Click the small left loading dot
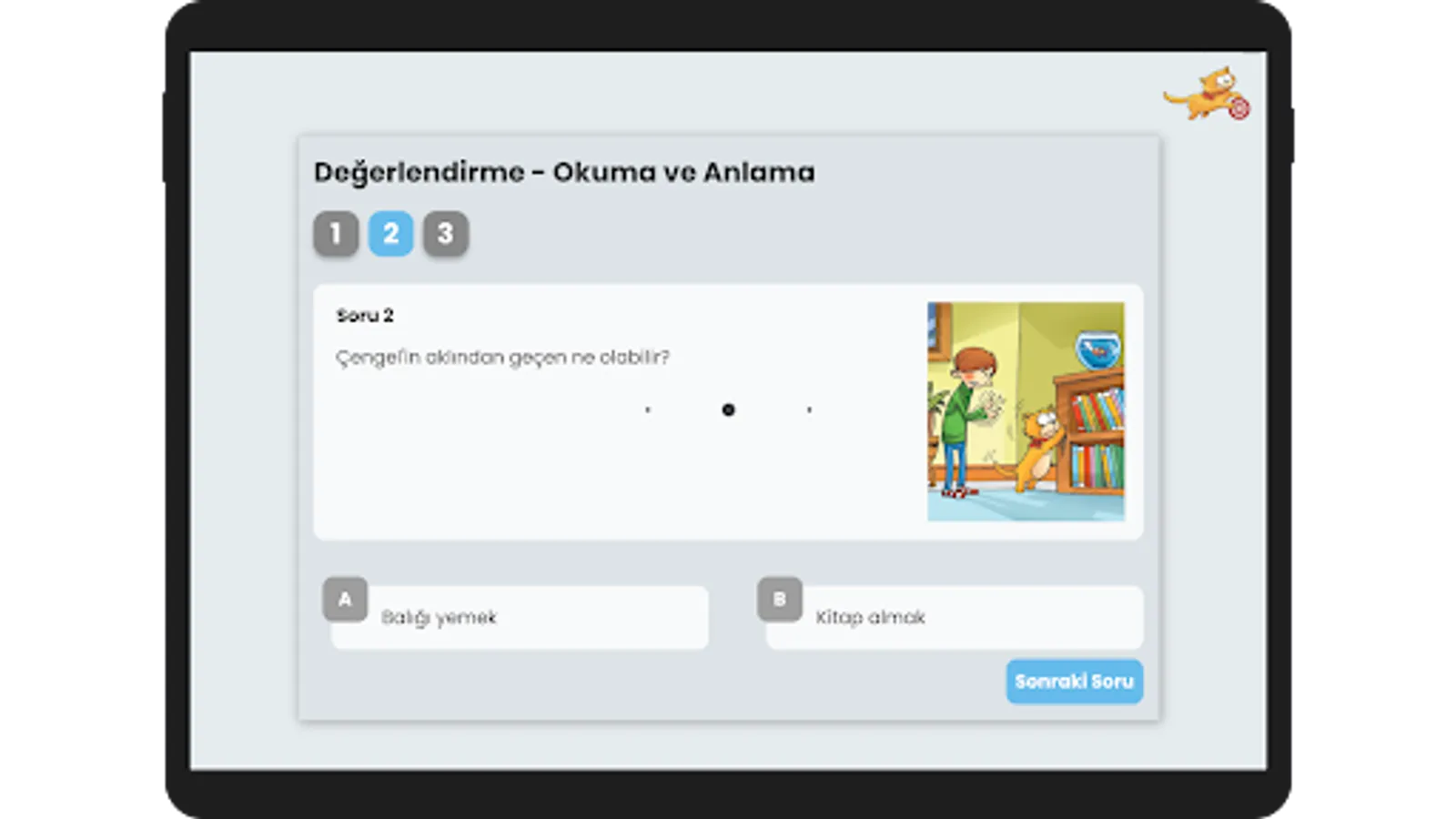This screenshot has height=819, width=1456. coord(647,410)
